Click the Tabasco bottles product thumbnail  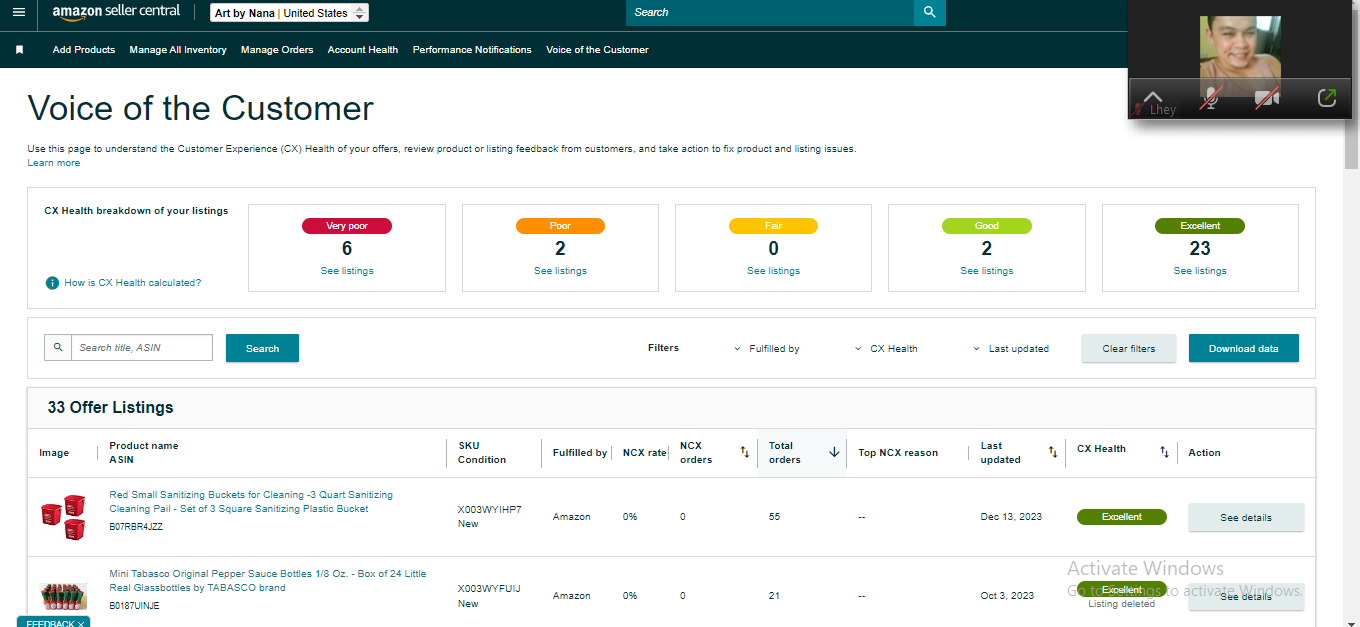pyautogui.click(x=63, y=597)
